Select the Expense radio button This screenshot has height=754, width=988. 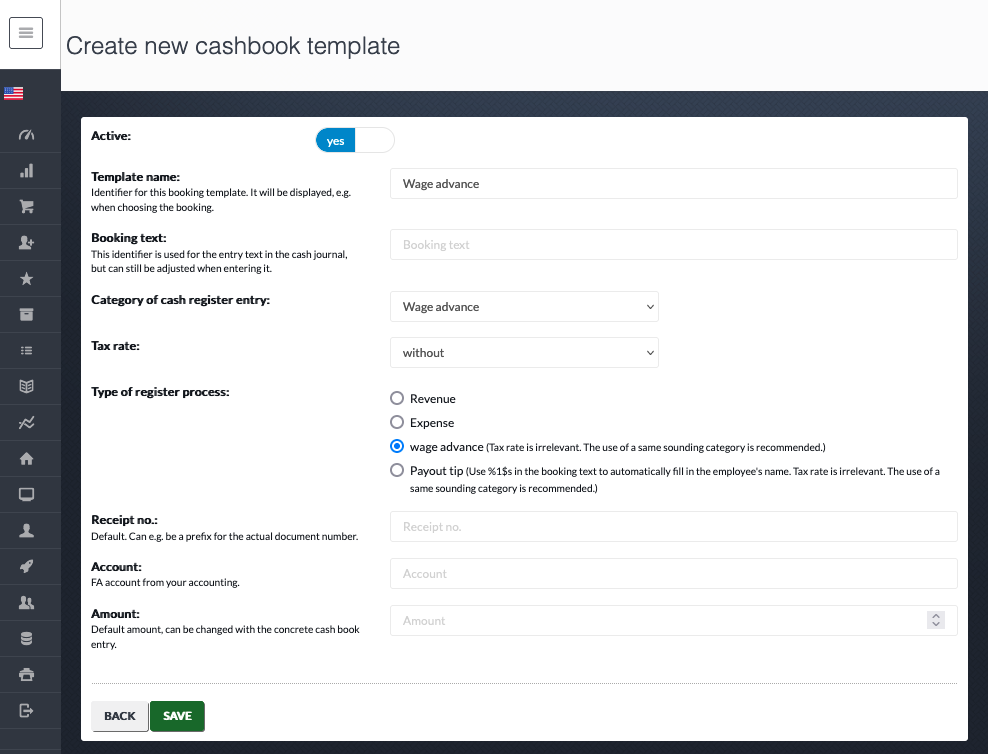point(397,422)
